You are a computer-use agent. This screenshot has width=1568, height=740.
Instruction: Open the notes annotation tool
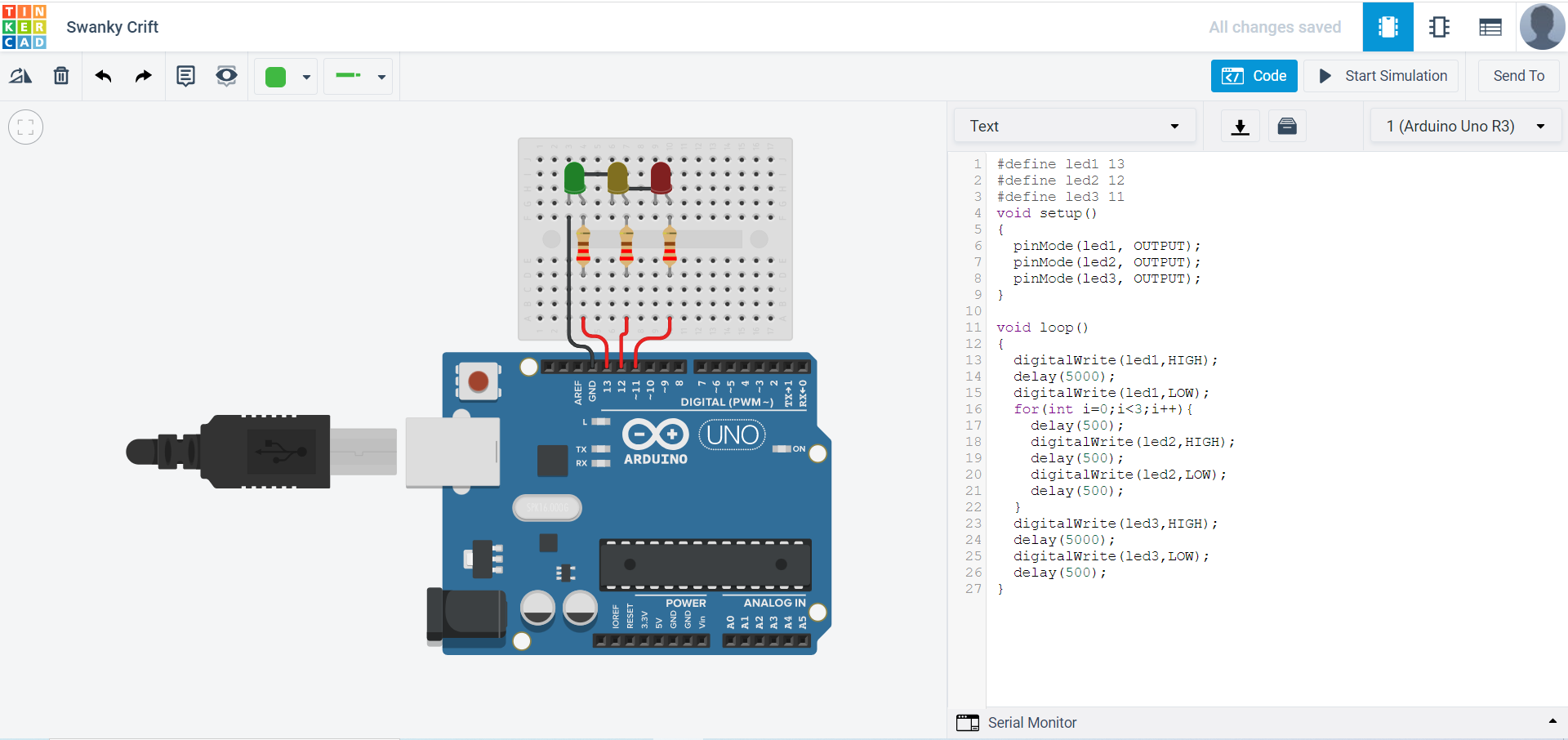tap(185, 75)
